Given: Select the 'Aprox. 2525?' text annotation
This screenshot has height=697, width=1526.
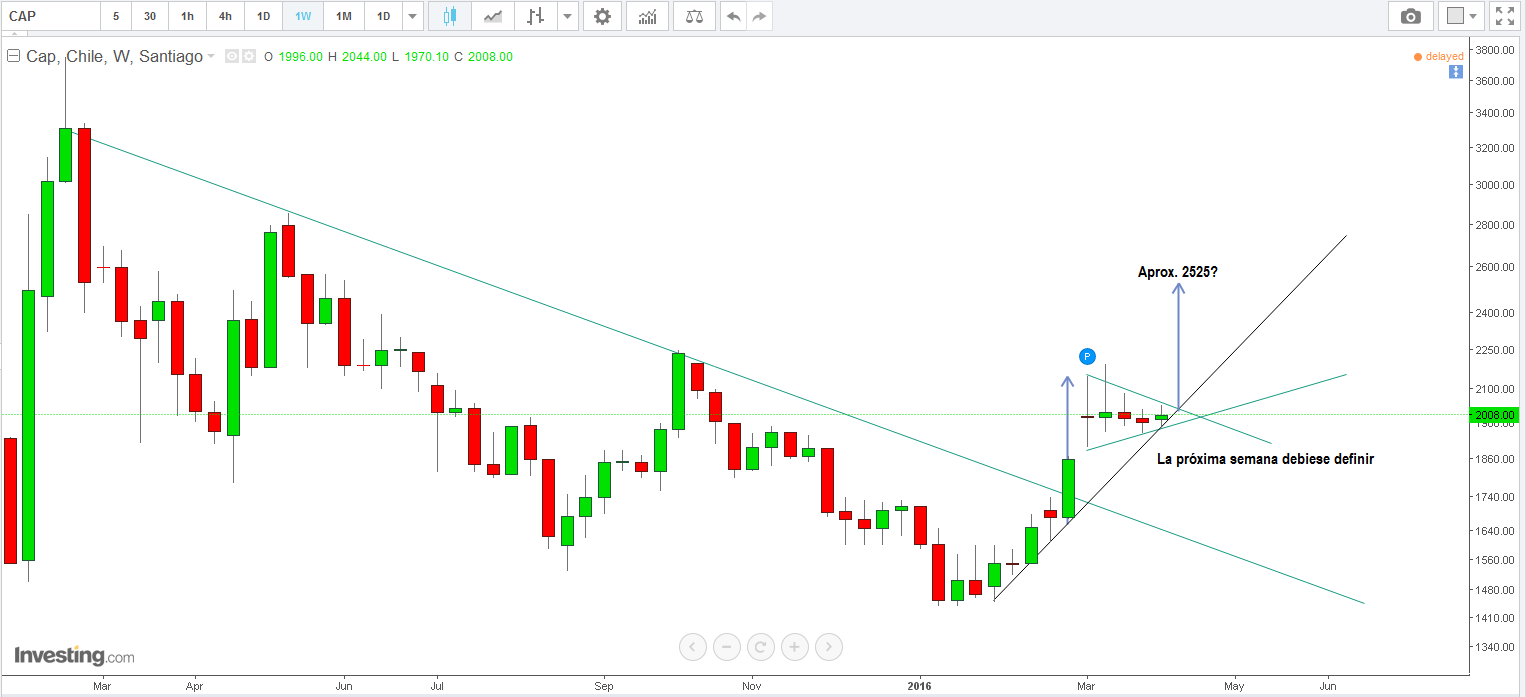Looking at the screenshot, I should [x=1177, y=271].
